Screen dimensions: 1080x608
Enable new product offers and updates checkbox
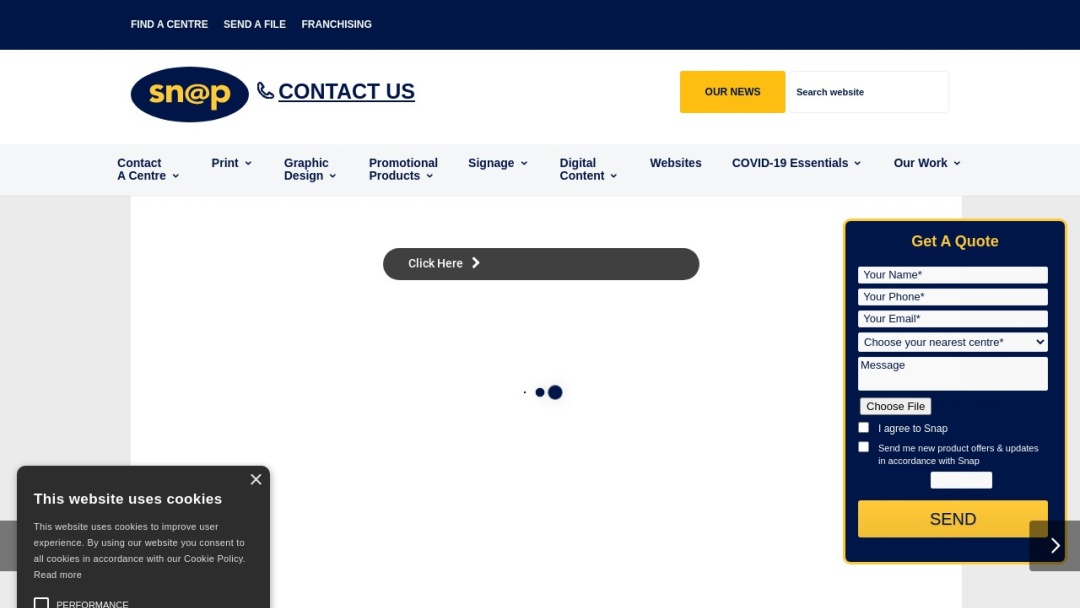pos(863,447)
